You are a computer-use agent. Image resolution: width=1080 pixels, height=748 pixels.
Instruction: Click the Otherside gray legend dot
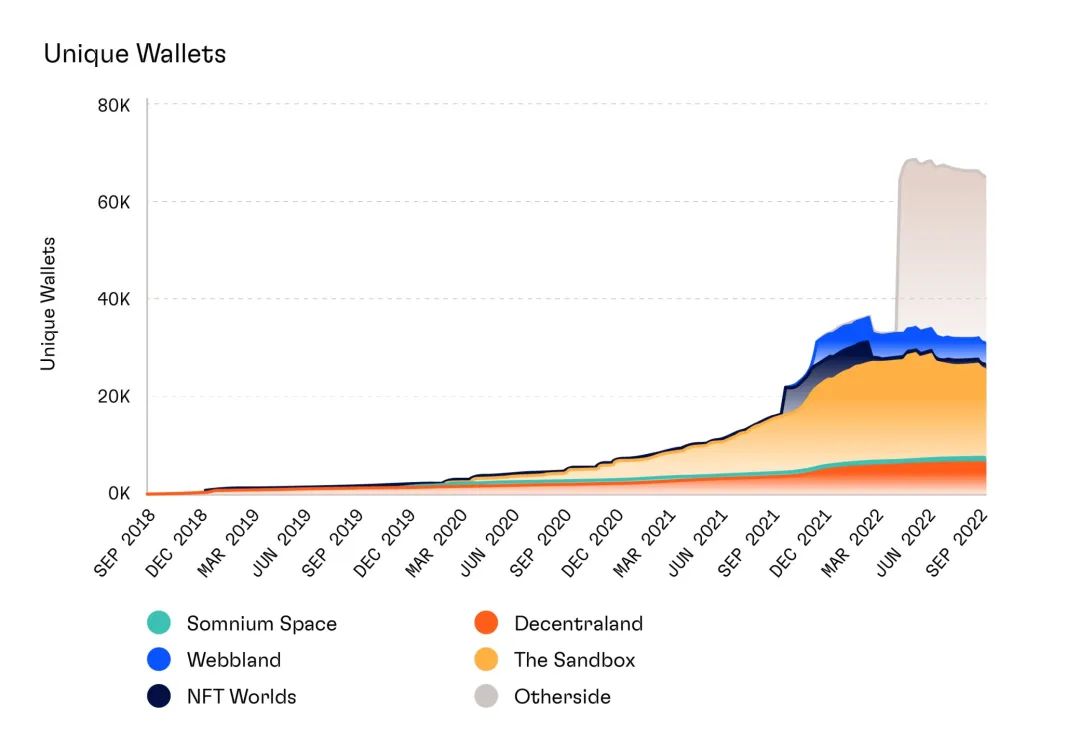(486, 696)
